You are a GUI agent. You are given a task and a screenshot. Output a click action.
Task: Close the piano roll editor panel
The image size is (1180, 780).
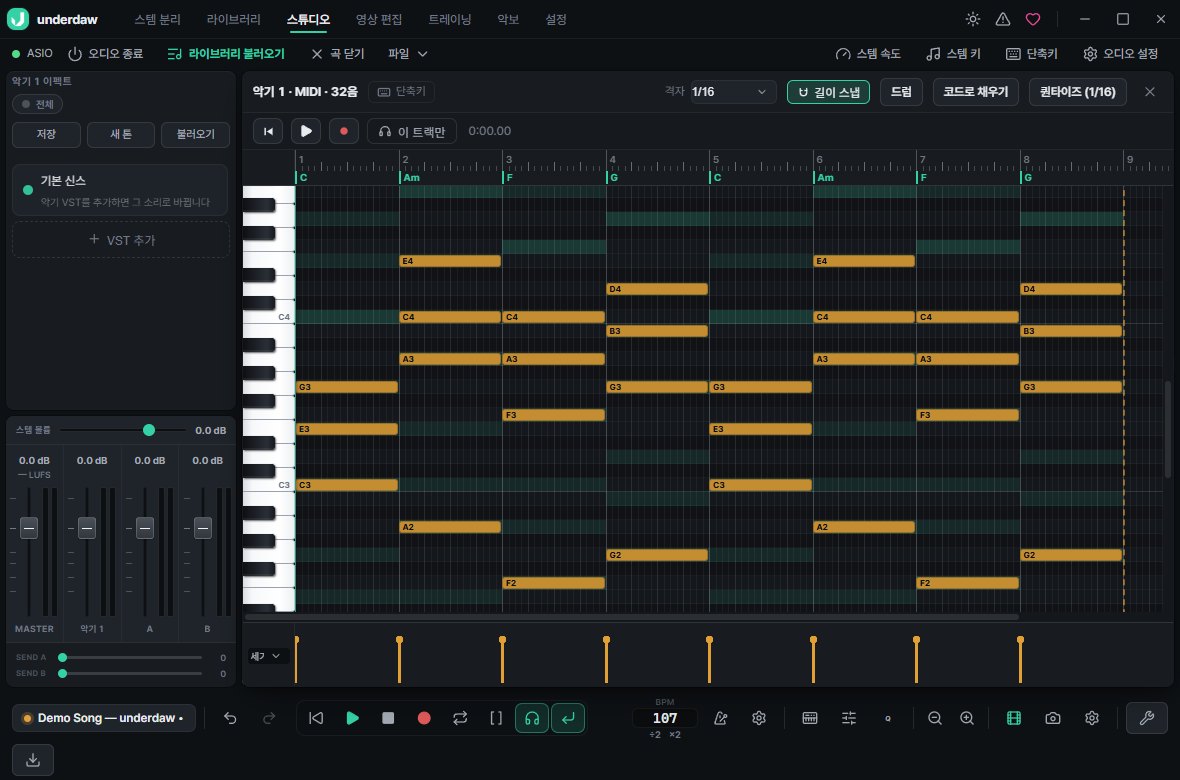(x=1149, y=92)
